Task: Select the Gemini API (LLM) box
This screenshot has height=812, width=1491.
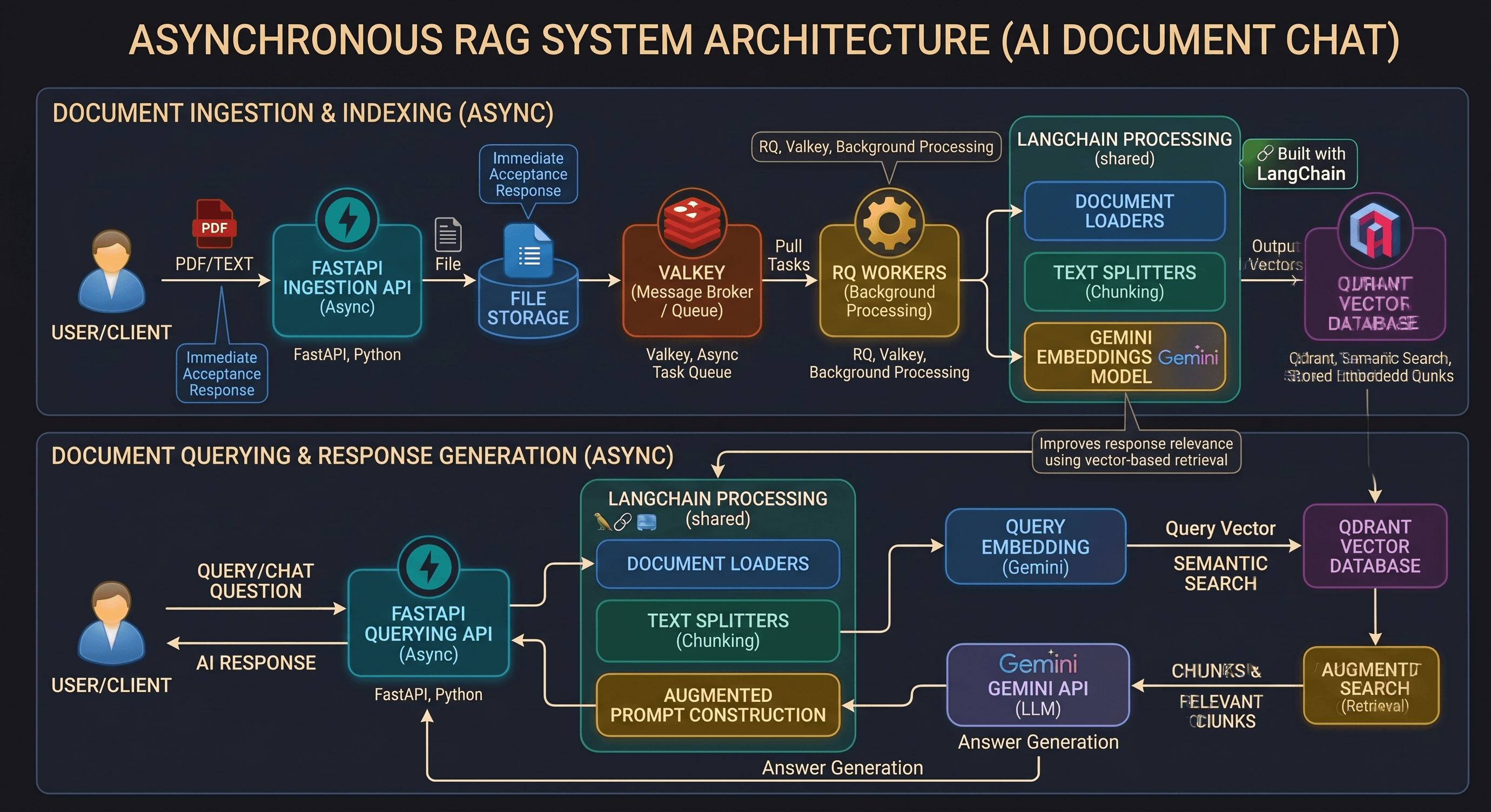Action: click(x=1038, y=685)
